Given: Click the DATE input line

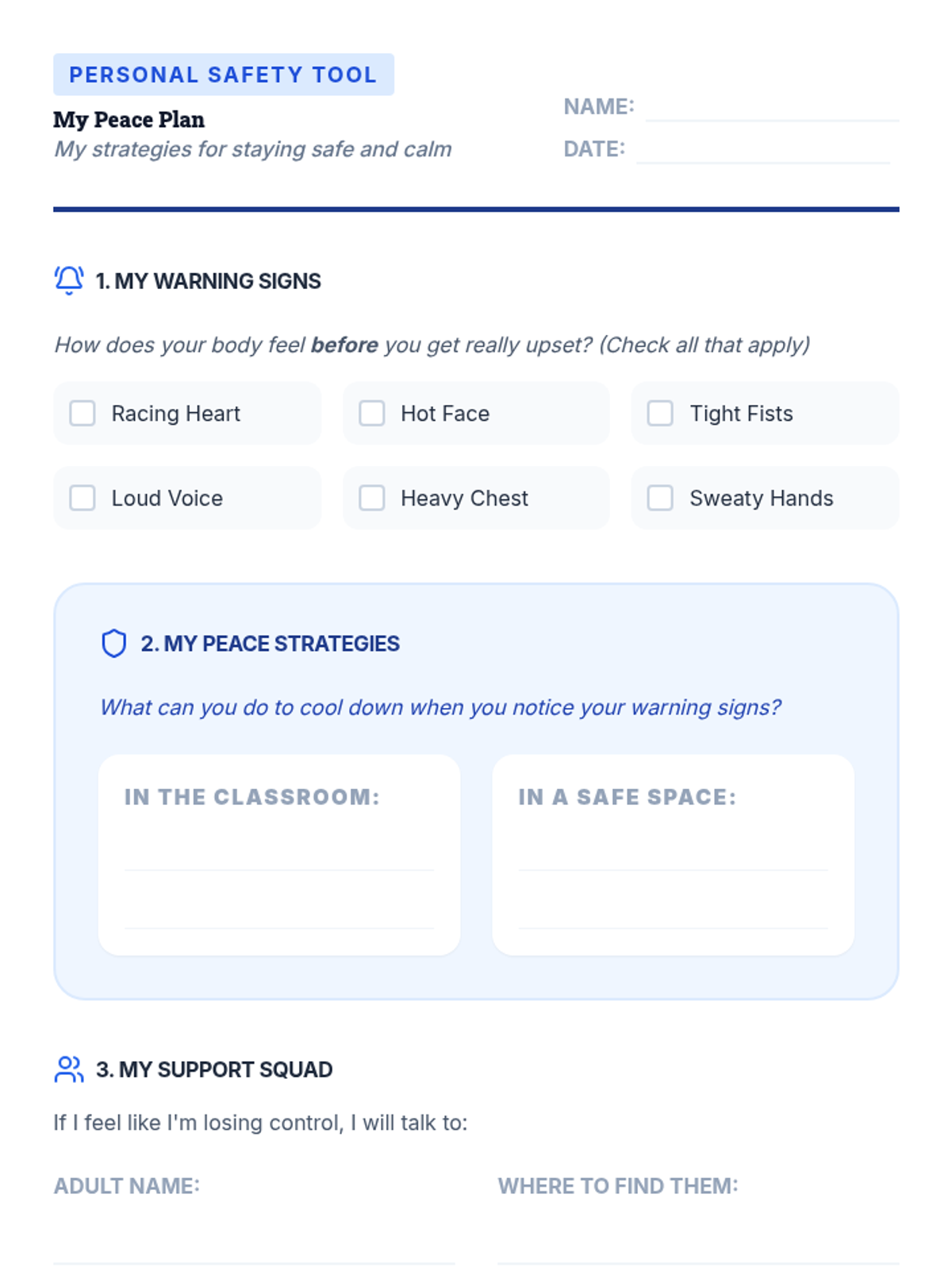Looking at the screenshot, I should coord(763,150).
